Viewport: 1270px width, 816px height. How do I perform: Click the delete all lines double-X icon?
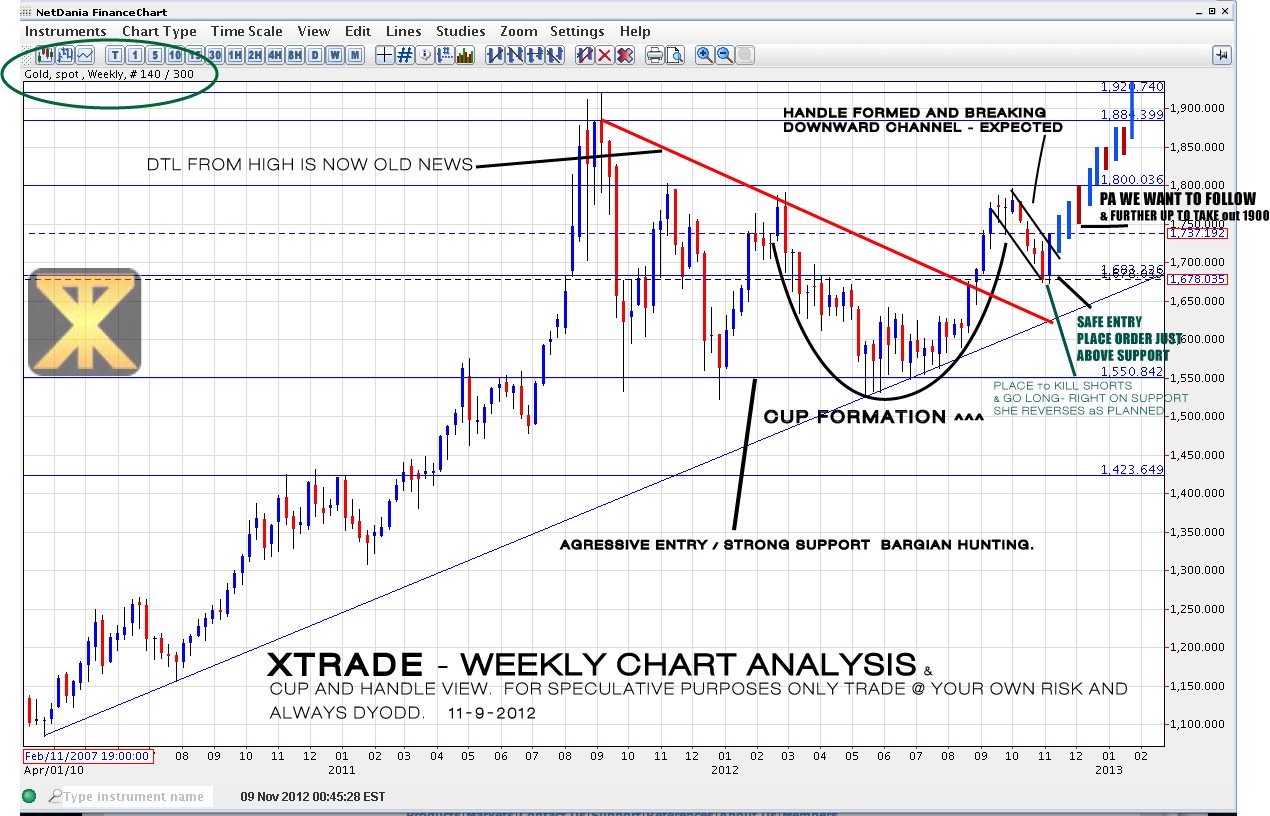[x=625, y=55]
